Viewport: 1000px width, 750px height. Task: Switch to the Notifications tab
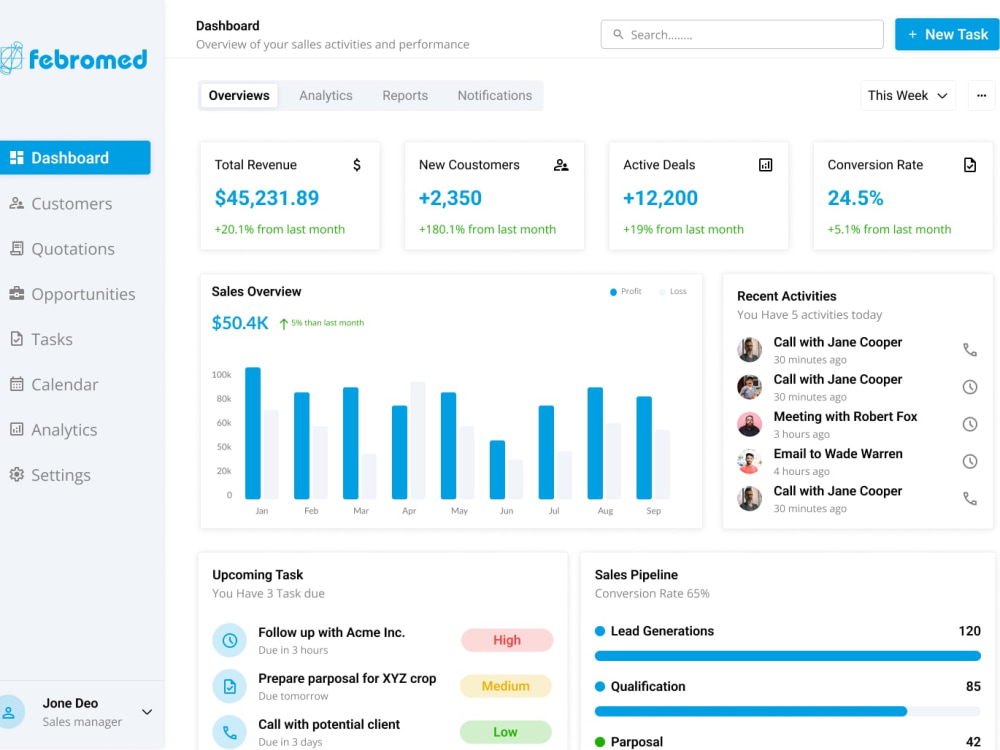[x=495, y=96]
